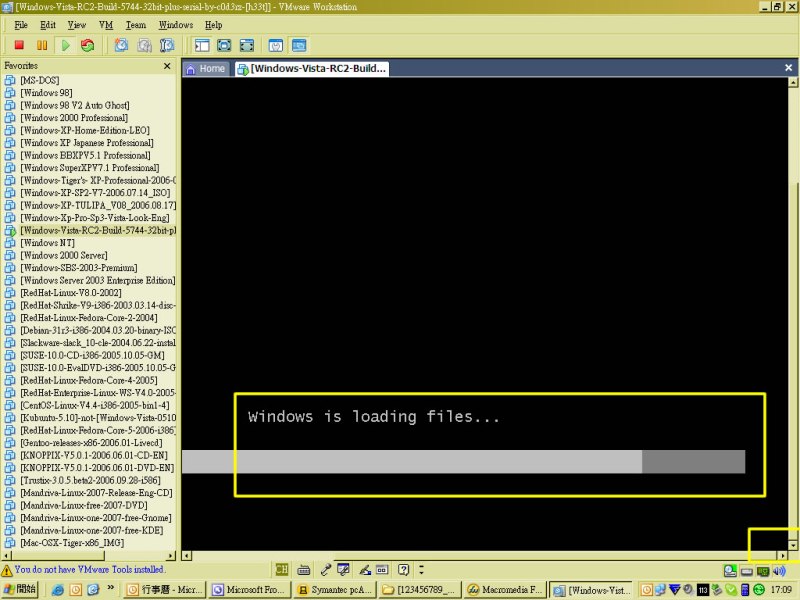800x600 pixels.
Task: Close the Favorites panel
Action: coord(167,66)
